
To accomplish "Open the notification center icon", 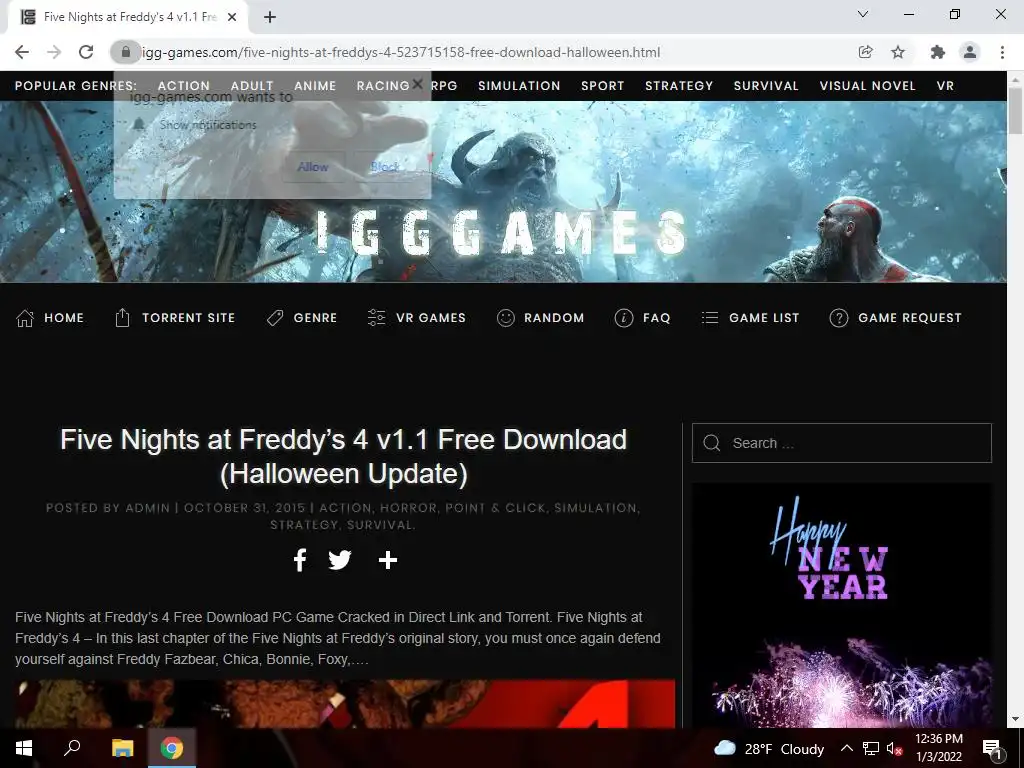I will (993, 749).
